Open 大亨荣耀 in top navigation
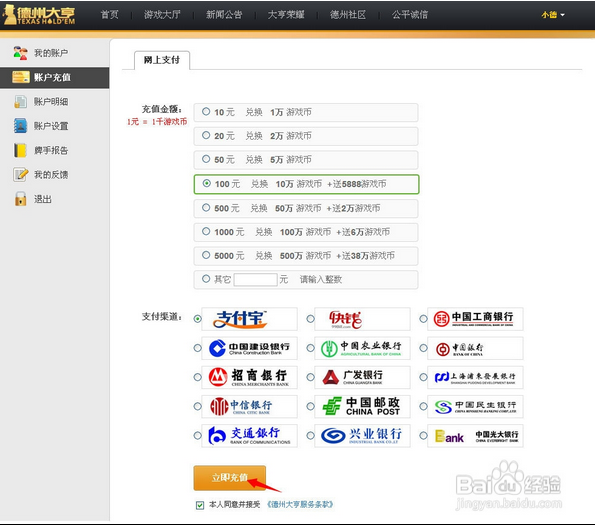The height and width of the screenshot is (525, 595). point(286,15)
